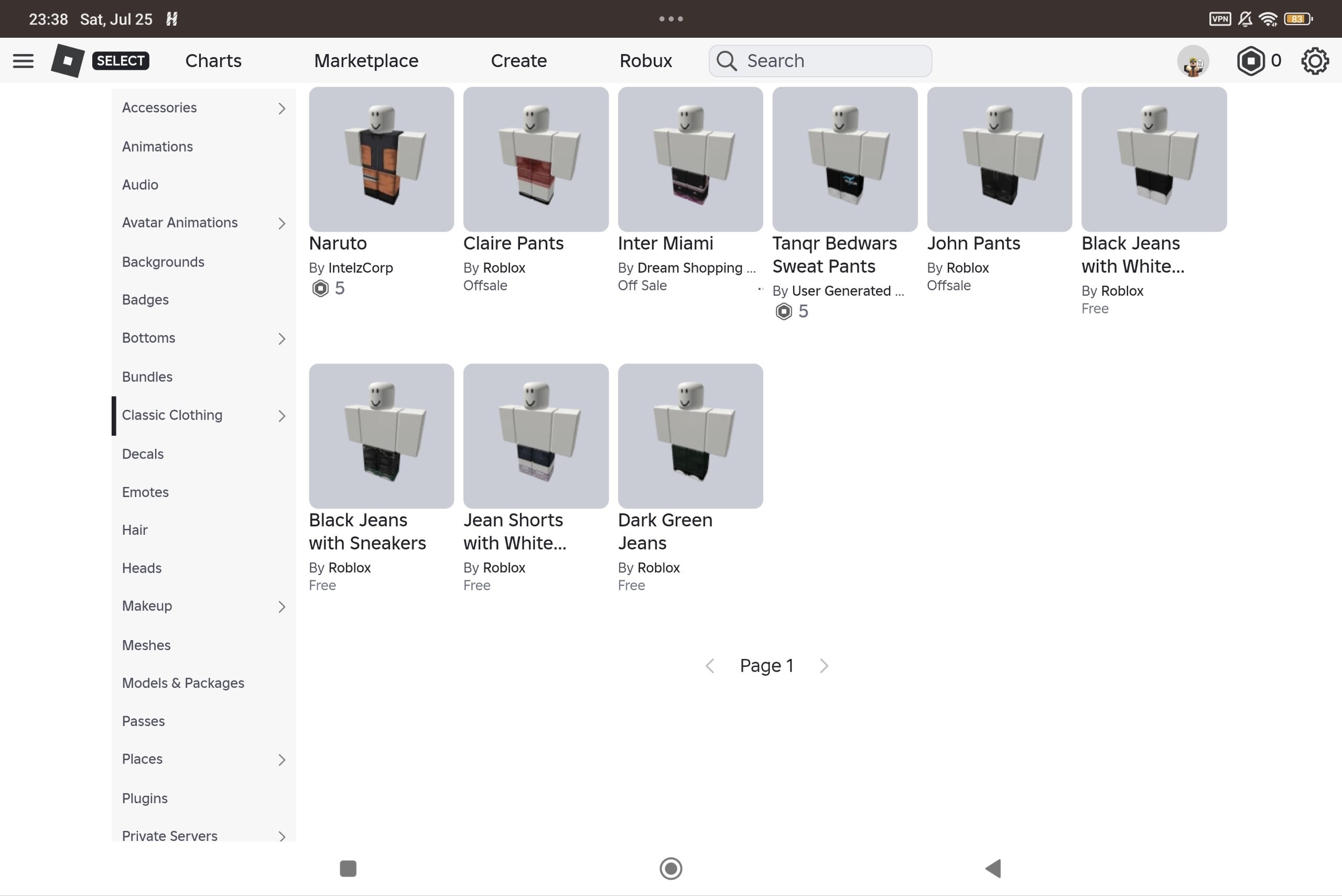Open the Marketplace tab
Viewport: 1342px width, 896px height.
pyautogui.click(x=366, y=61)
